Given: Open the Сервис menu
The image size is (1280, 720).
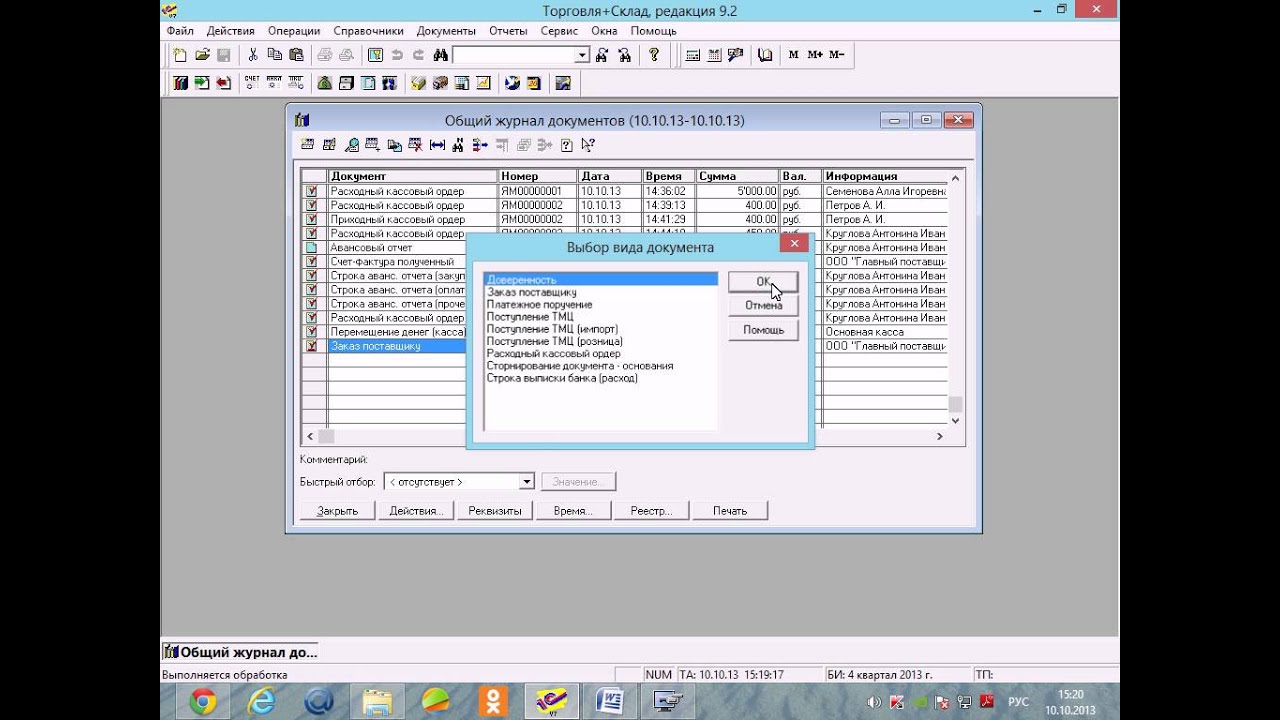Looking at the screenshot, I should coord(559,31).
